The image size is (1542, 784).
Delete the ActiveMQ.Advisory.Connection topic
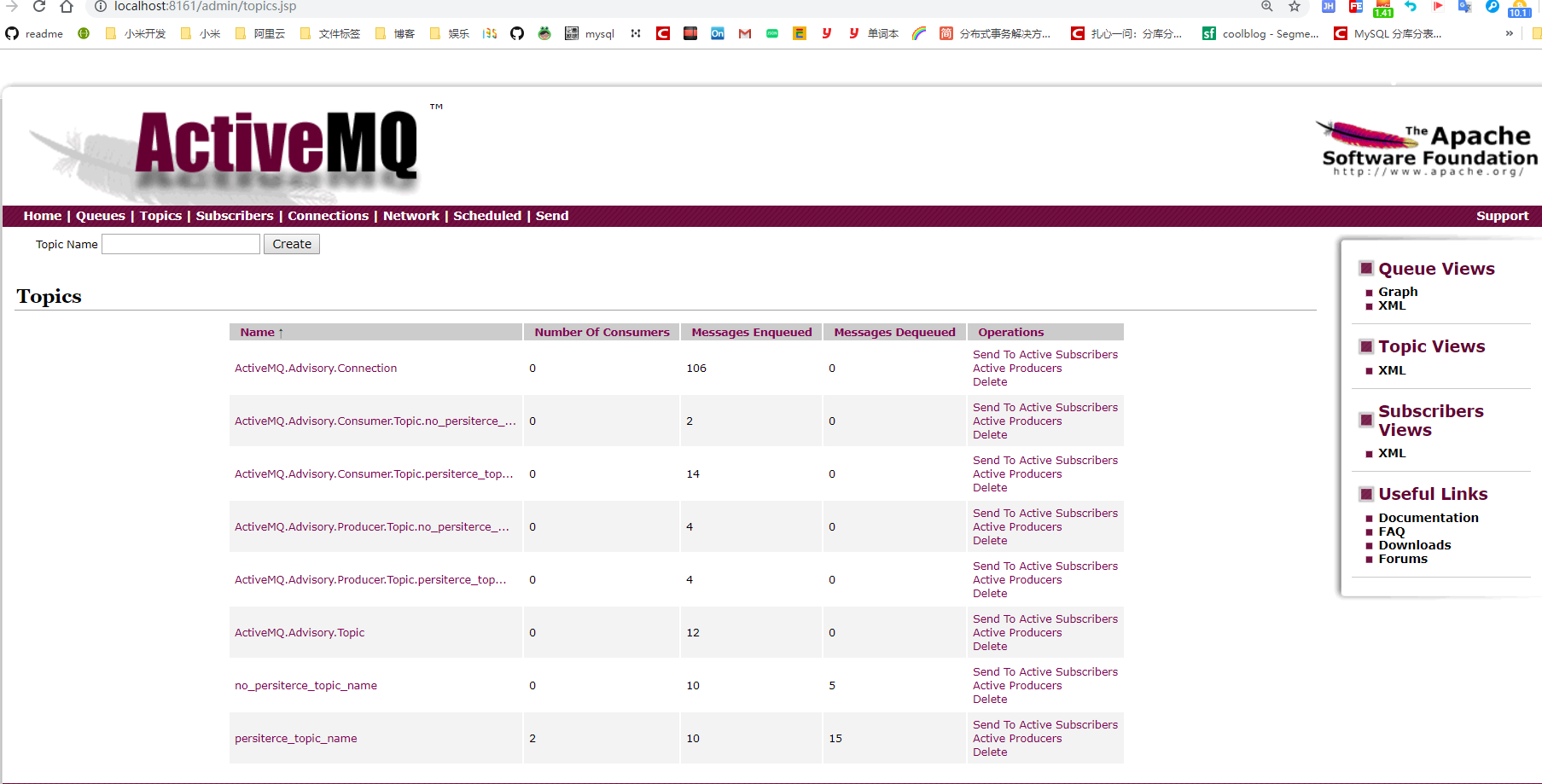990,382
